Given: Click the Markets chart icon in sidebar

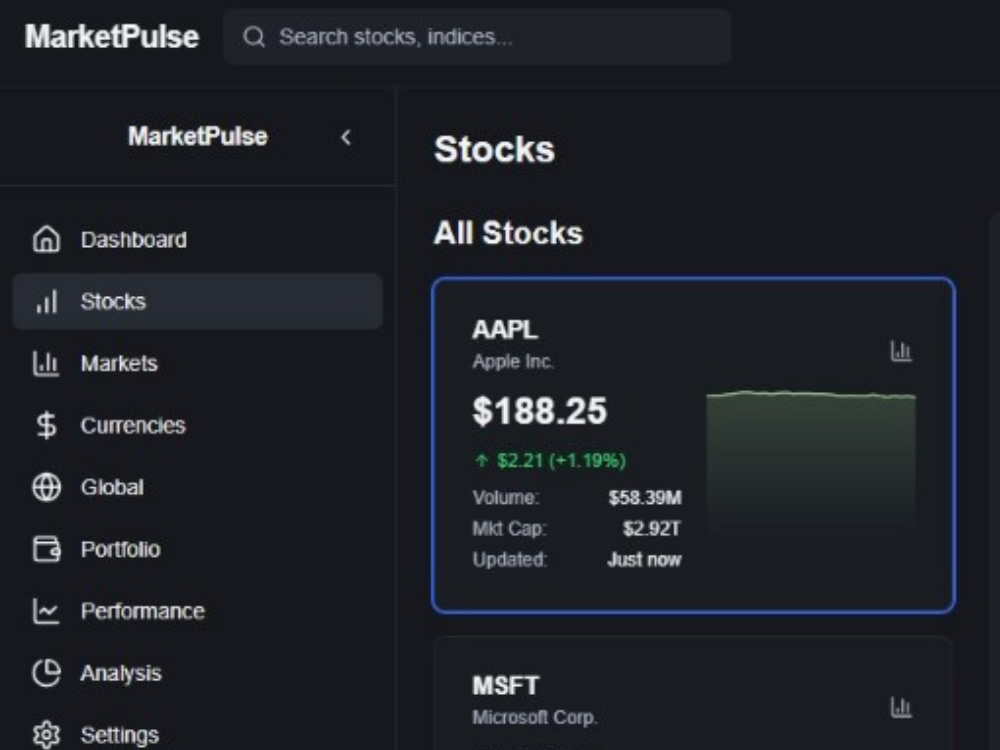Looking at the screenshot, I should (46, 364).
